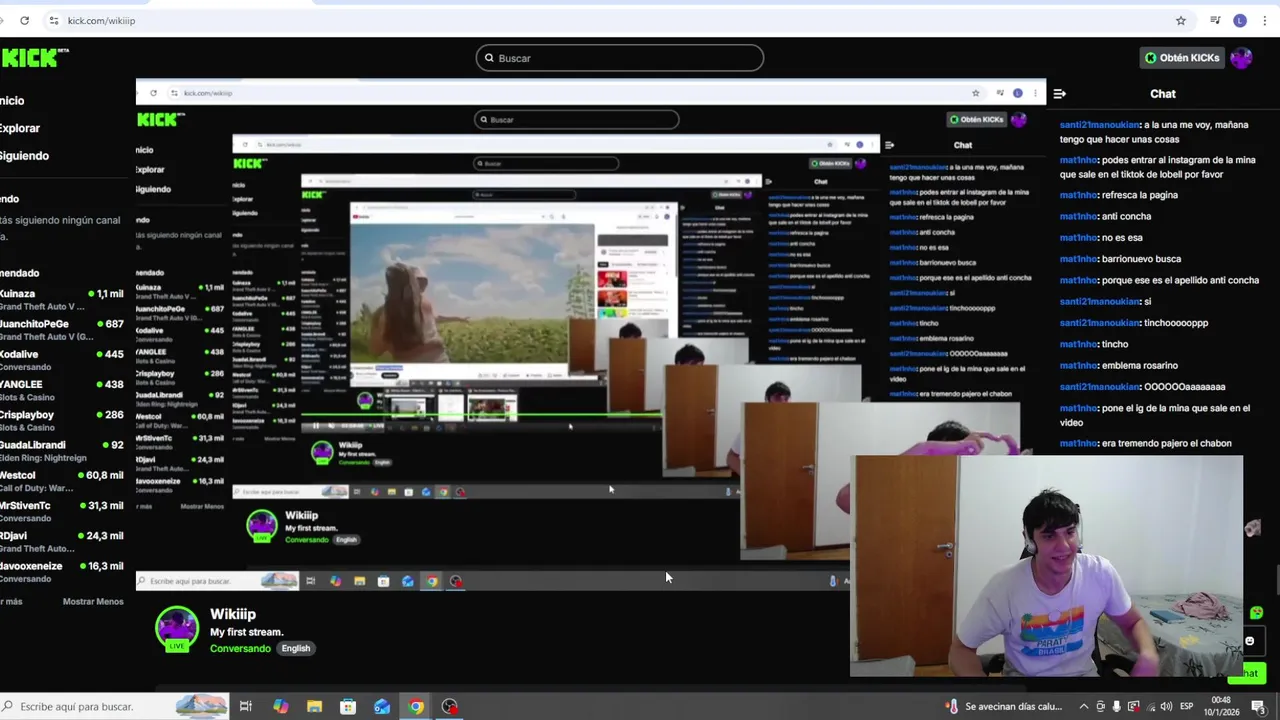
Task: Click mat1nho in the 'refresca la pagina' message
Action: pyautogui.click(x=1079, y=196)
